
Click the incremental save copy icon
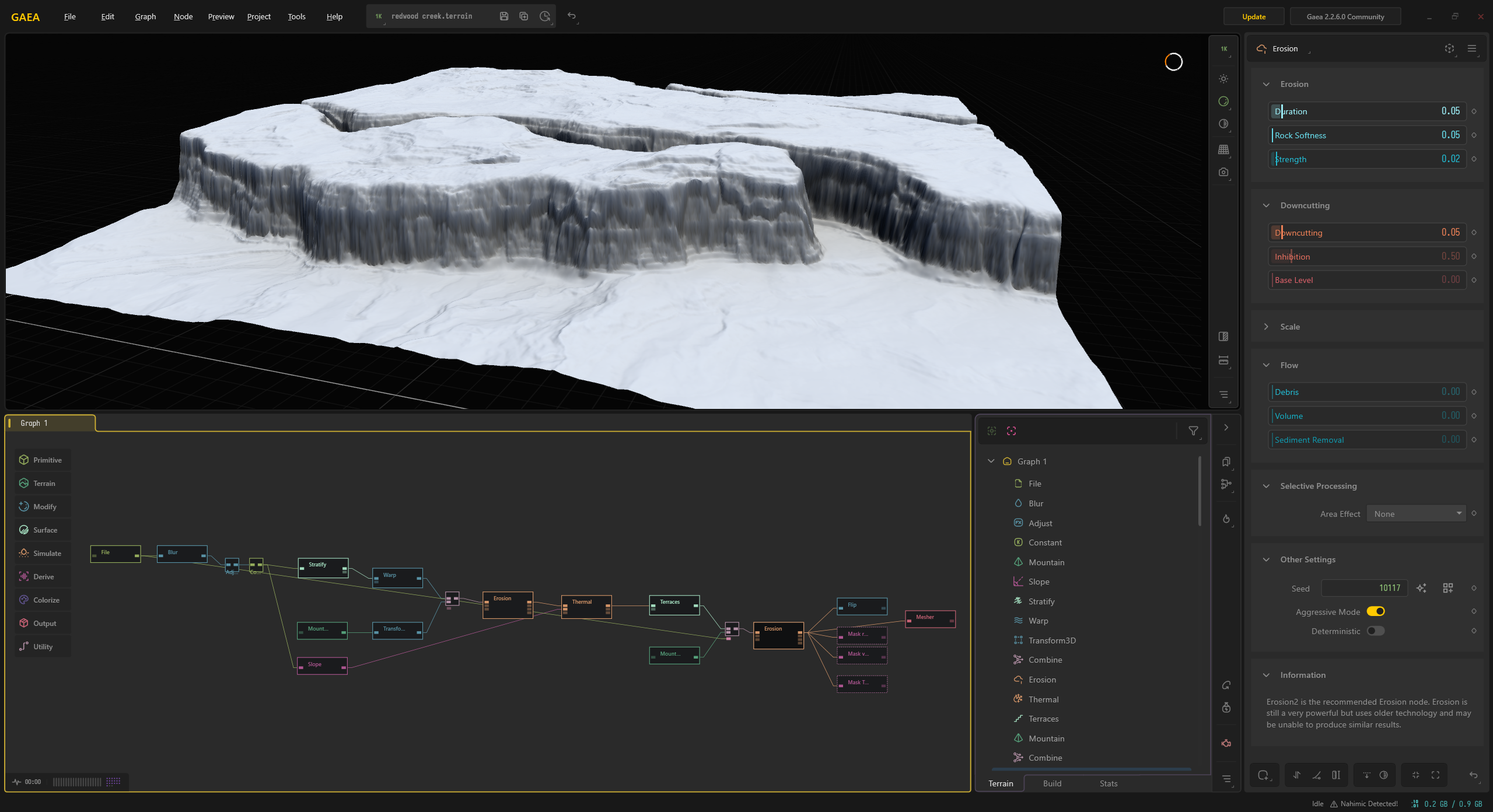[524, 16]
